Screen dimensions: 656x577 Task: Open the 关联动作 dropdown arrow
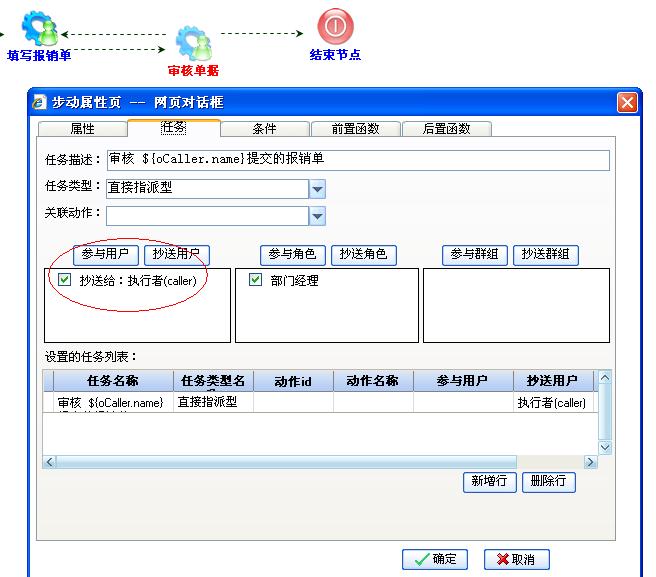[318, 216]
